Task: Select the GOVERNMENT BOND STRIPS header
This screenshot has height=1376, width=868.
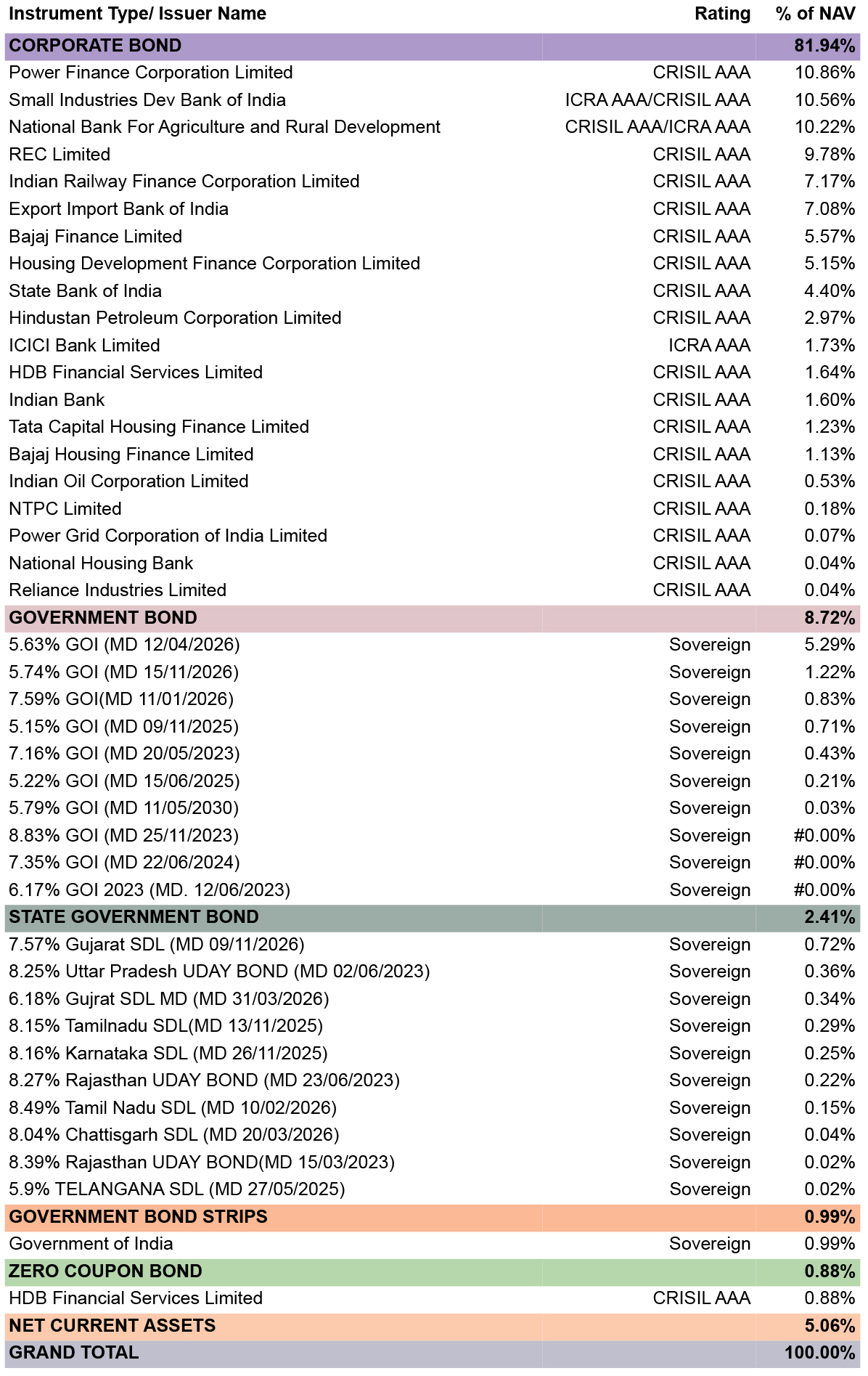Action: 433,1217
